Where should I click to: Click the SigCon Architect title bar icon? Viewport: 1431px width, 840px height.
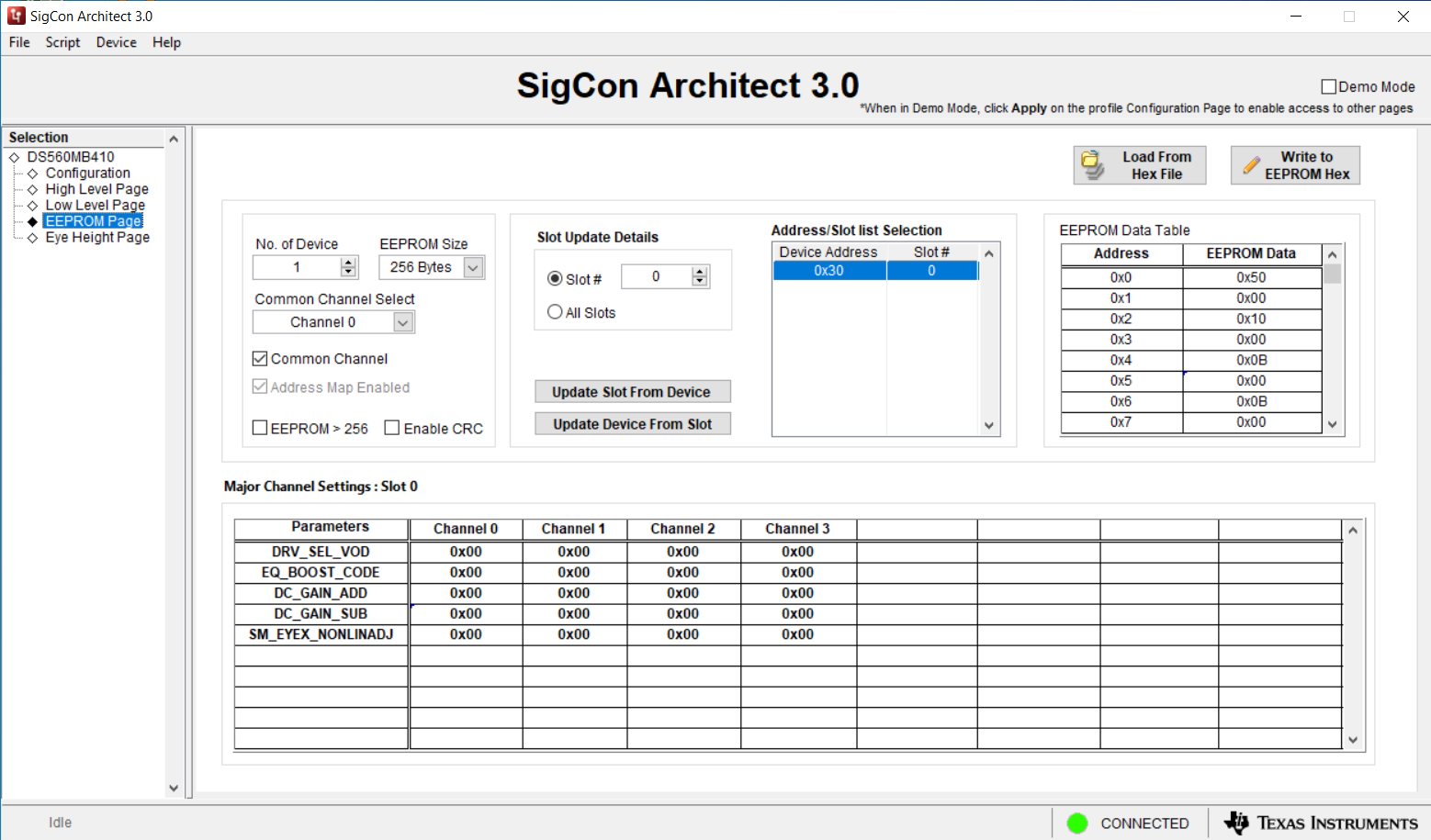[x=16, y=16]
